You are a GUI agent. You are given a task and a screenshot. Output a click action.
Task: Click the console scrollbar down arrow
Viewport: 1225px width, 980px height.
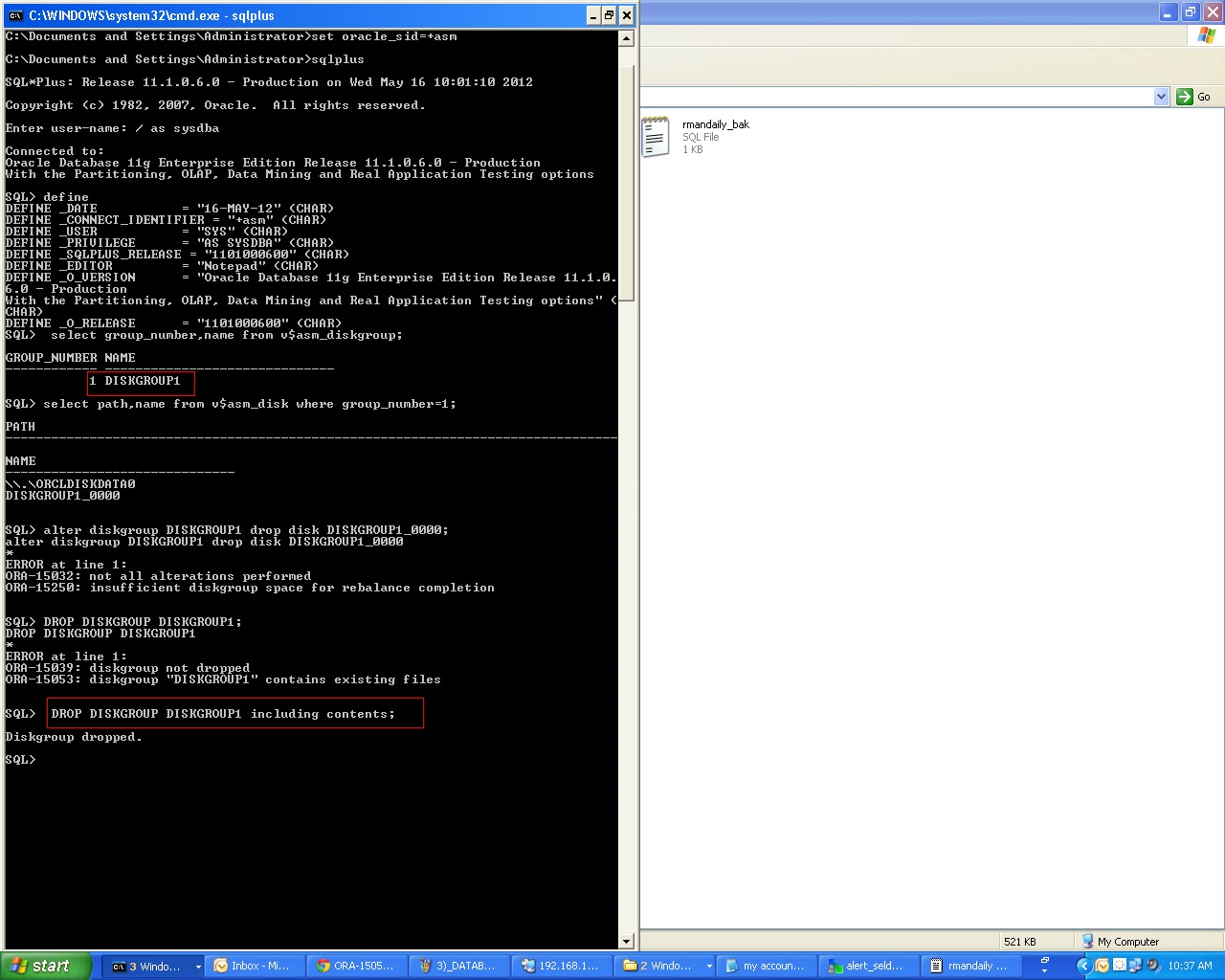click(626, 940)
